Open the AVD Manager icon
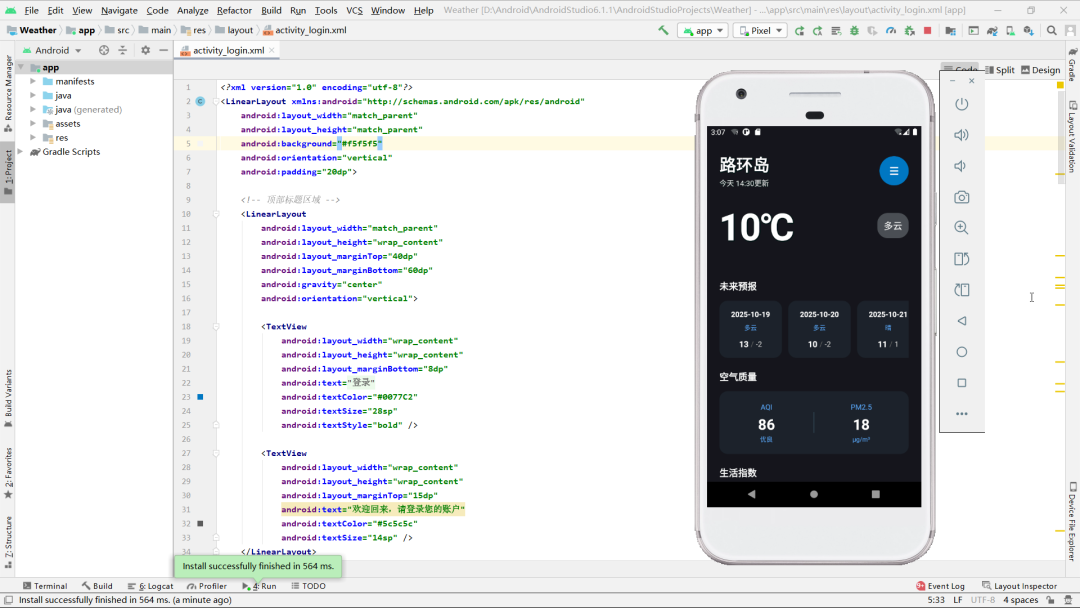1080x608 pixels. click(x=1010, y=30)
